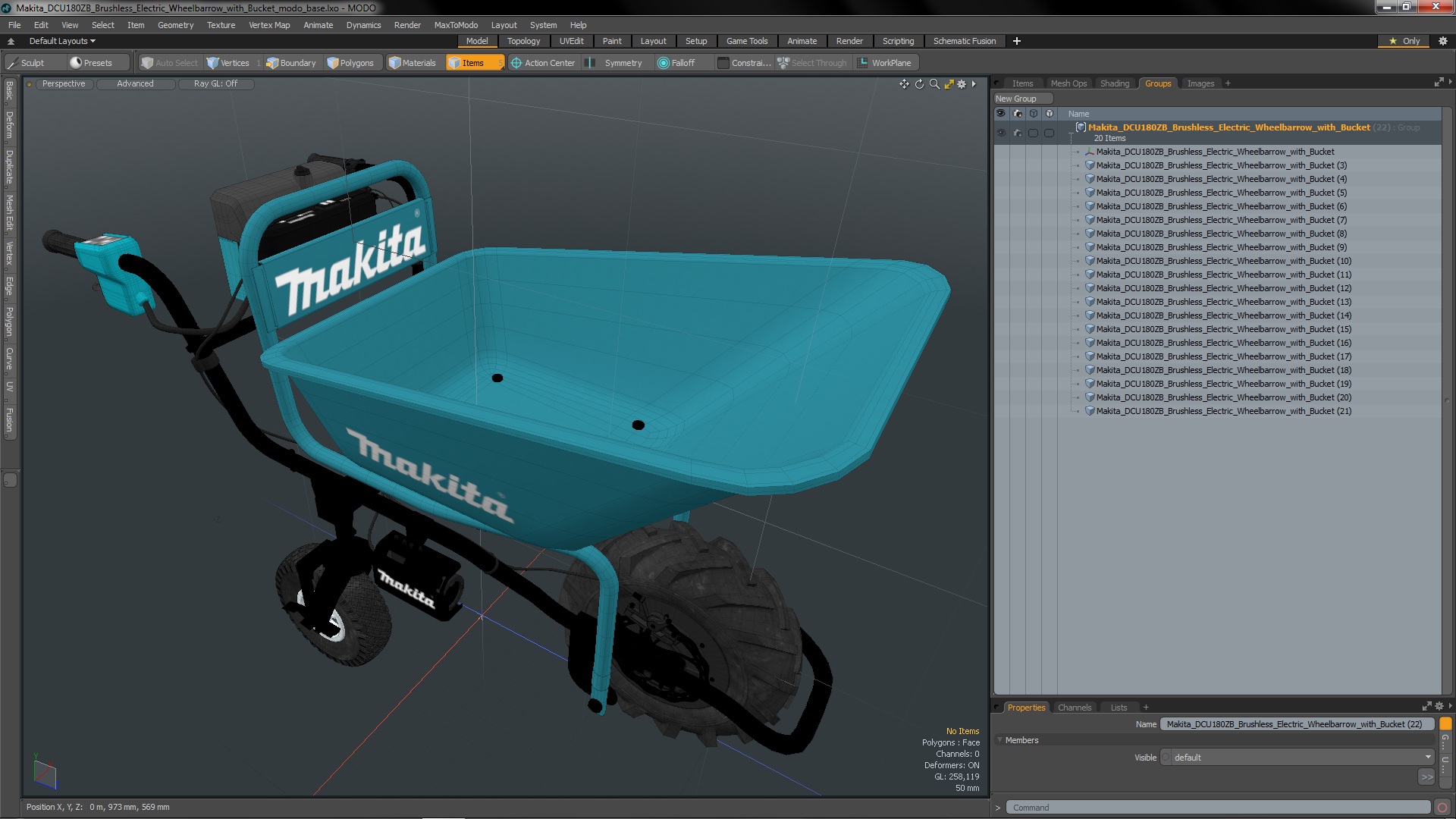
Task: Toggle Auto Select option
Action: [x=169, y=63]
